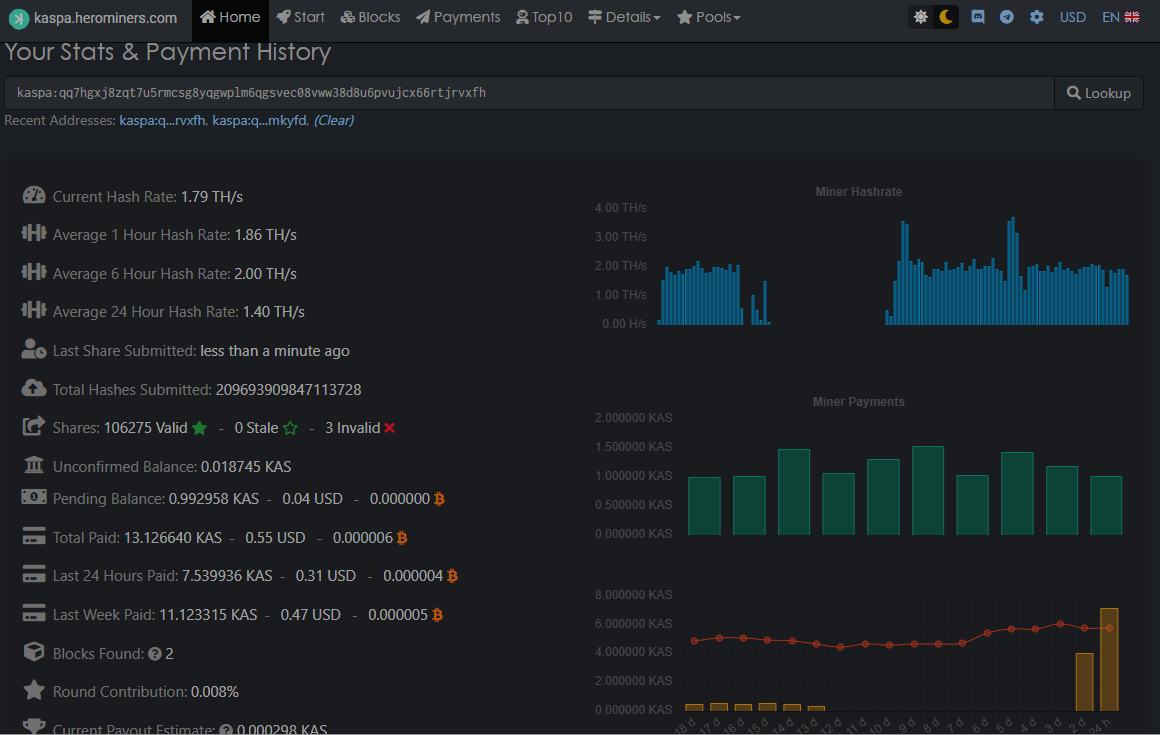Click the Last Share Submitted user icon

(33, 349)
